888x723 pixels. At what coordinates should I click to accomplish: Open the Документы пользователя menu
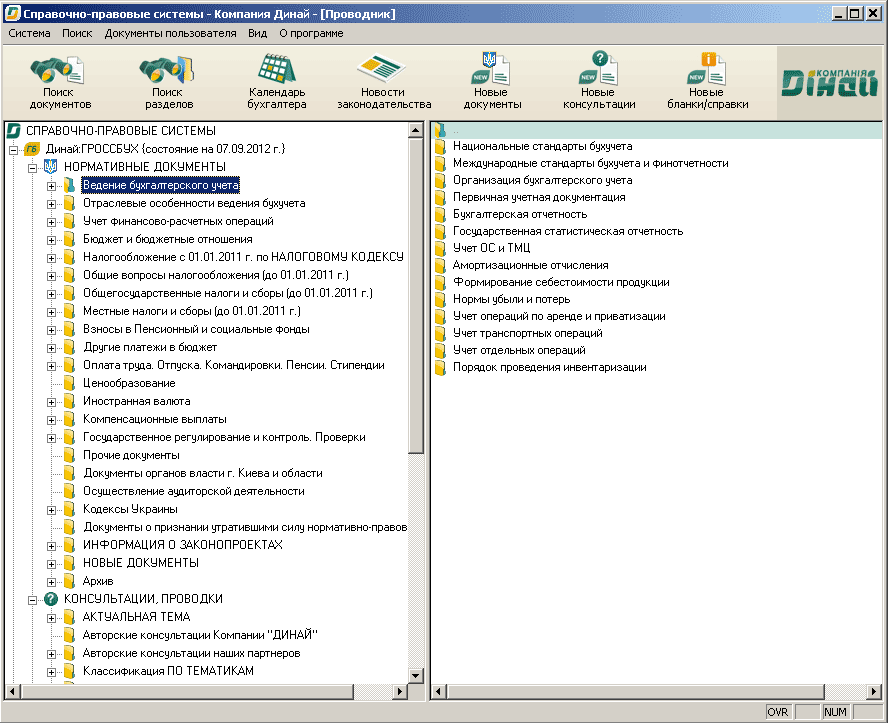point(170,33)
